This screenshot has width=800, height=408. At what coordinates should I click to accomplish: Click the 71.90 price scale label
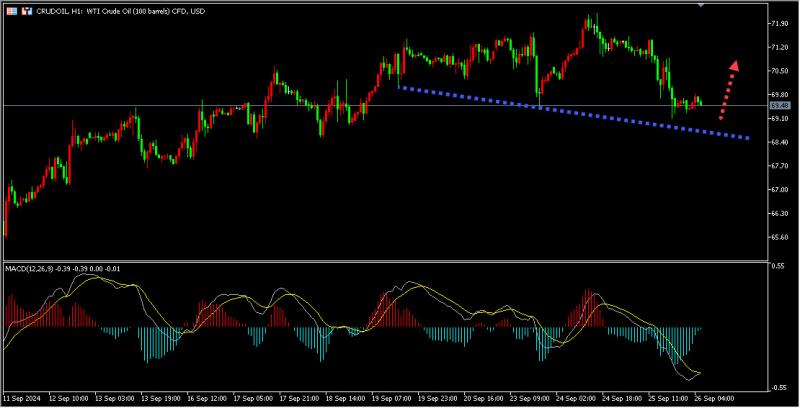tap(781, 23)
